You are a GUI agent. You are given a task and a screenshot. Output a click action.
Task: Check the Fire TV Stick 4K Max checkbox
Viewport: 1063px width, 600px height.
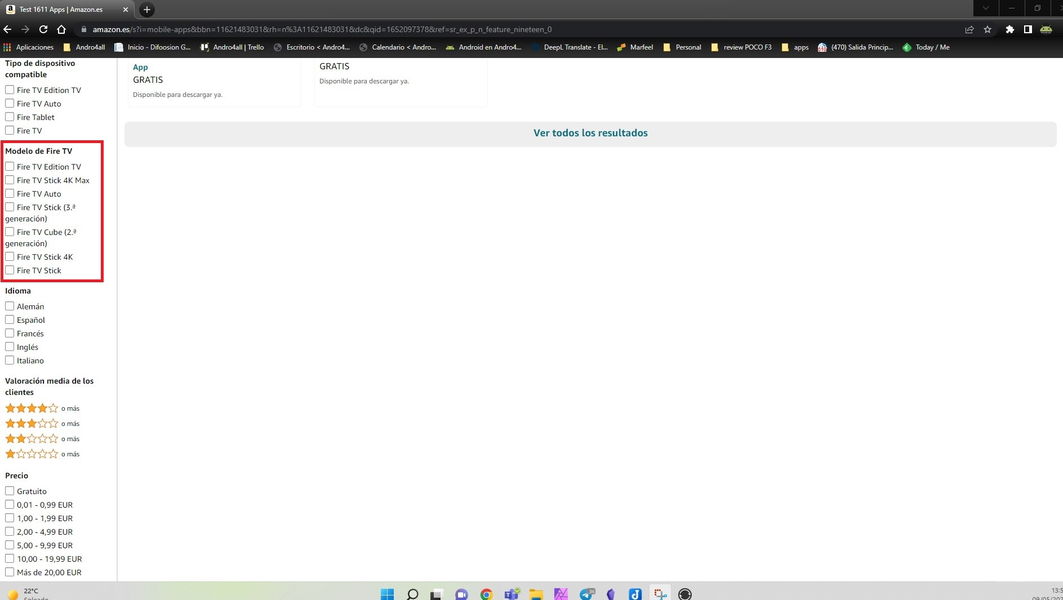tap(10, 181)
